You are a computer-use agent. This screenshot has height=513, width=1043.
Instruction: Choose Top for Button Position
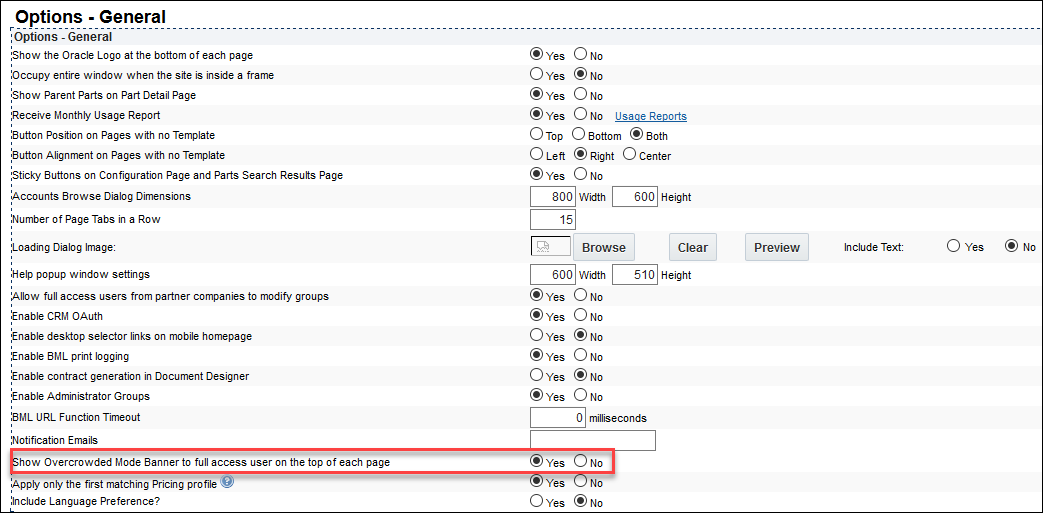(x=535, y=134)
